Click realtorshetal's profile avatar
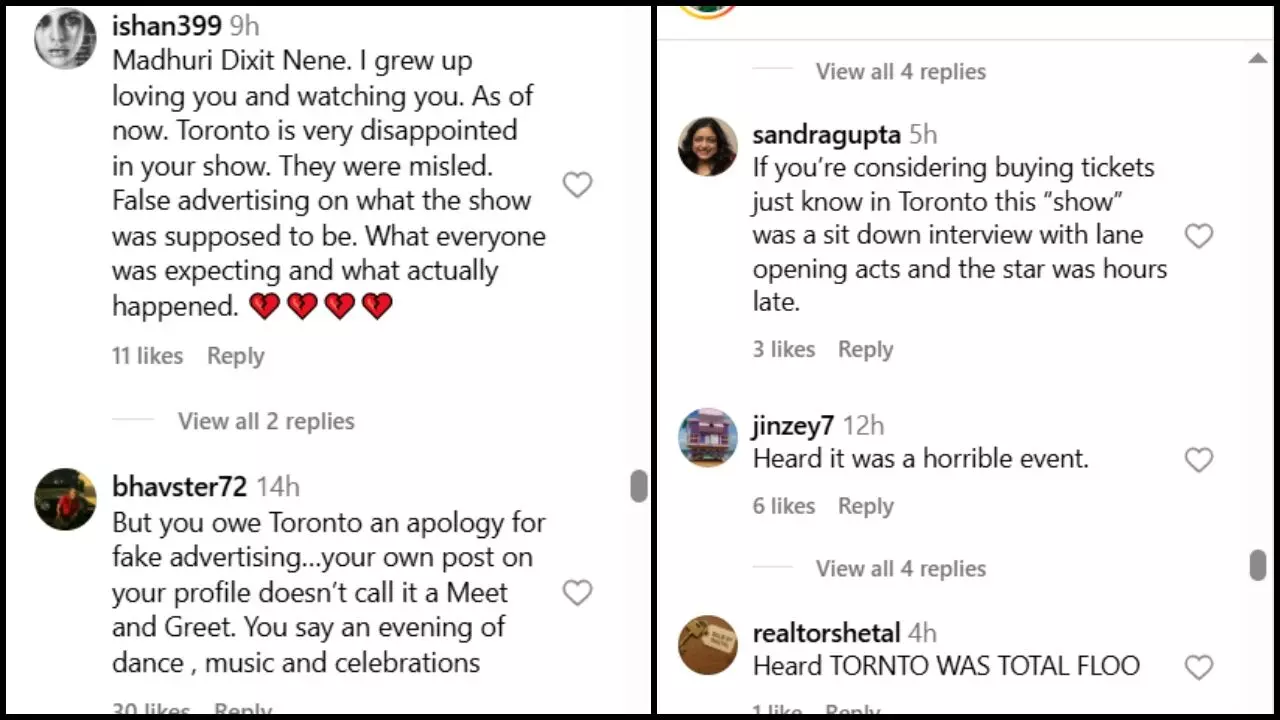1280x720 pixels. pyautogui.click(x=708, y=645)
